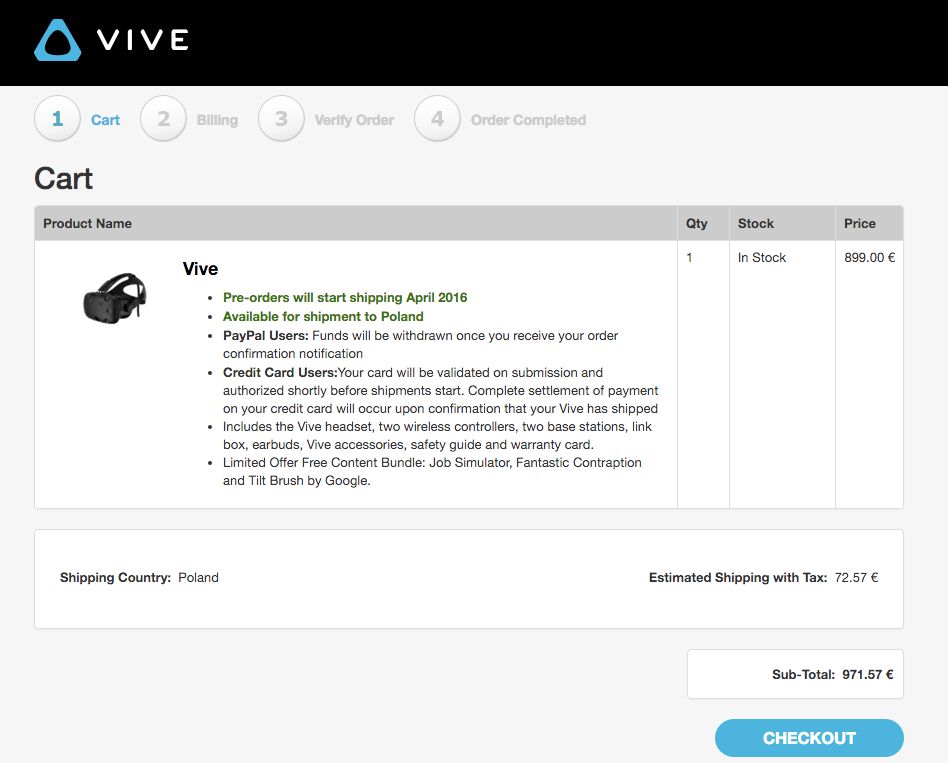948x763 pixels.
Task: Click the Cart page heading
Action: point(63,178)
